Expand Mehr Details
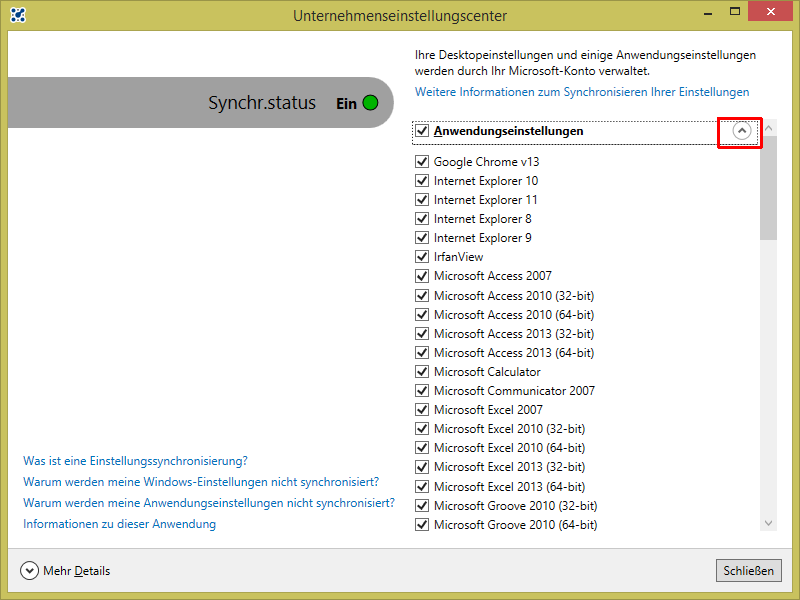The image size is (800, 600). tap(29, 570)
